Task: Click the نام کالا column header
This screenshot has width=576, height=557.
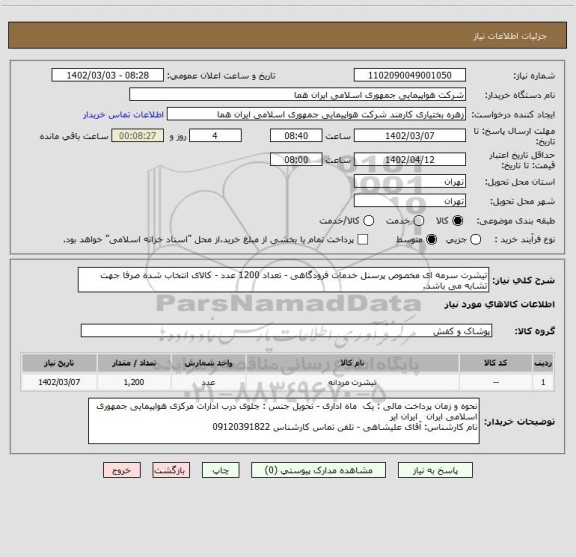Action: click(352, 363)
